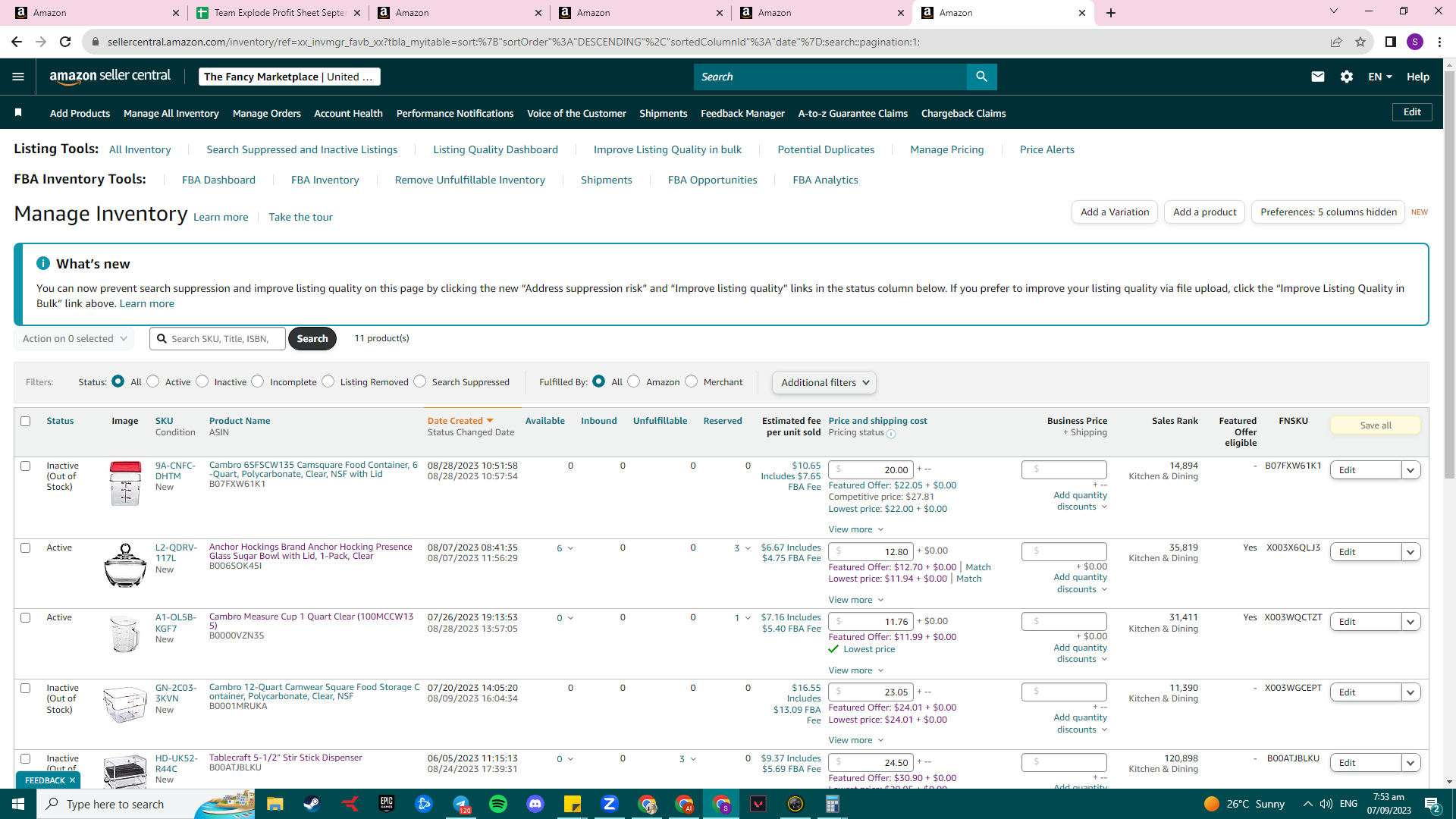The width and height of the screenshot is (1456, 819).
Task: Open Listing Quality Dashboard link
Action: point(495,149)
